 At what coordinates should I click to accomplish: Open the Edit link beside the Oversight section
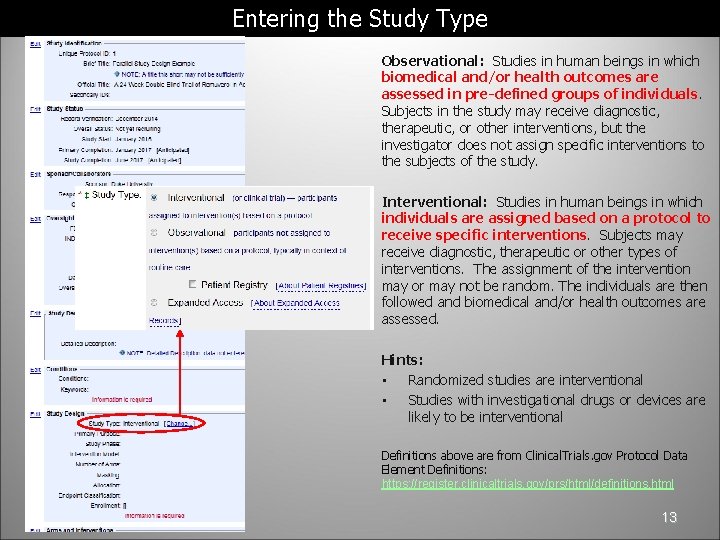[x=35, y=219]
